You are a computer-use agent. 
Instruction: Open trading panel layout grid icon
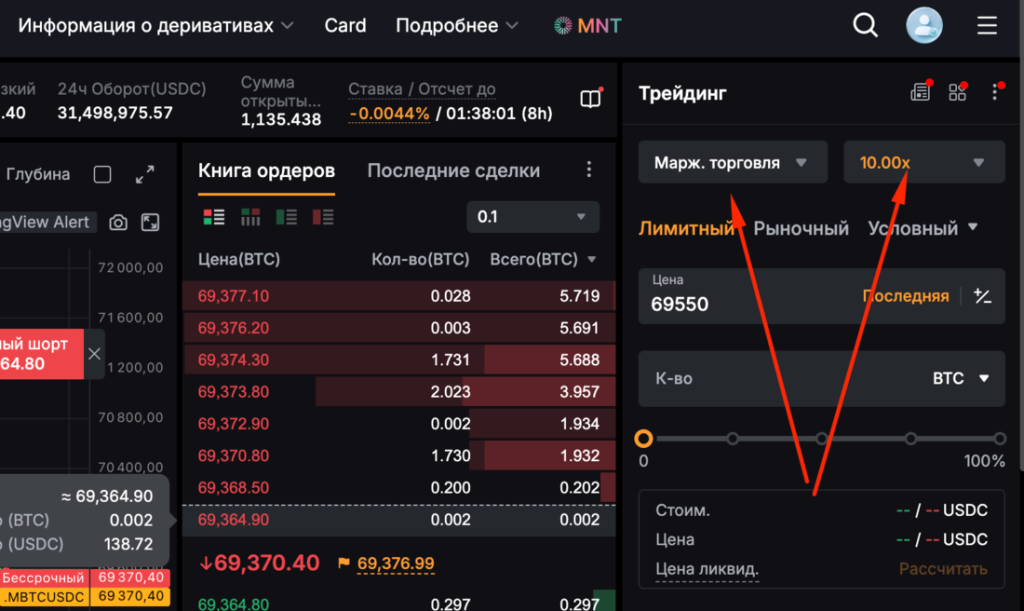pyautogui.click(x=957, y=92)
